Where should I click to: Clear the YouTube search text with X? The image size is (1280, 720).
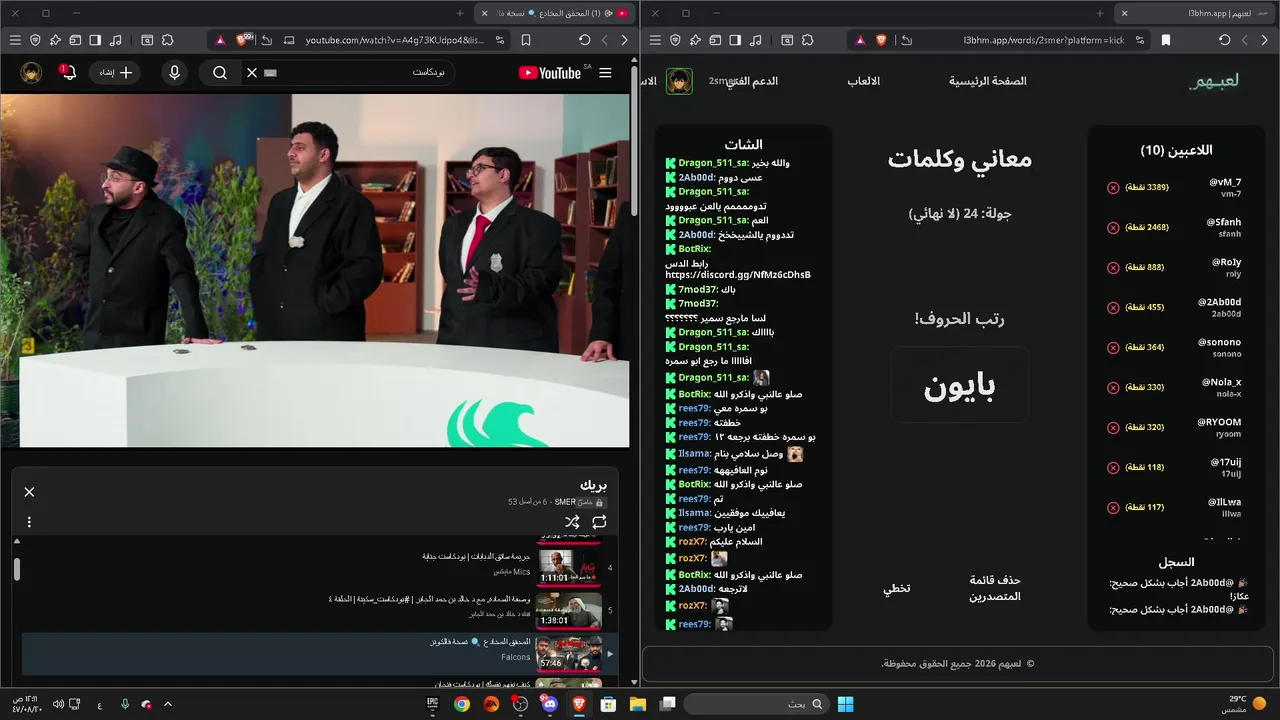(x=252, y=72)
